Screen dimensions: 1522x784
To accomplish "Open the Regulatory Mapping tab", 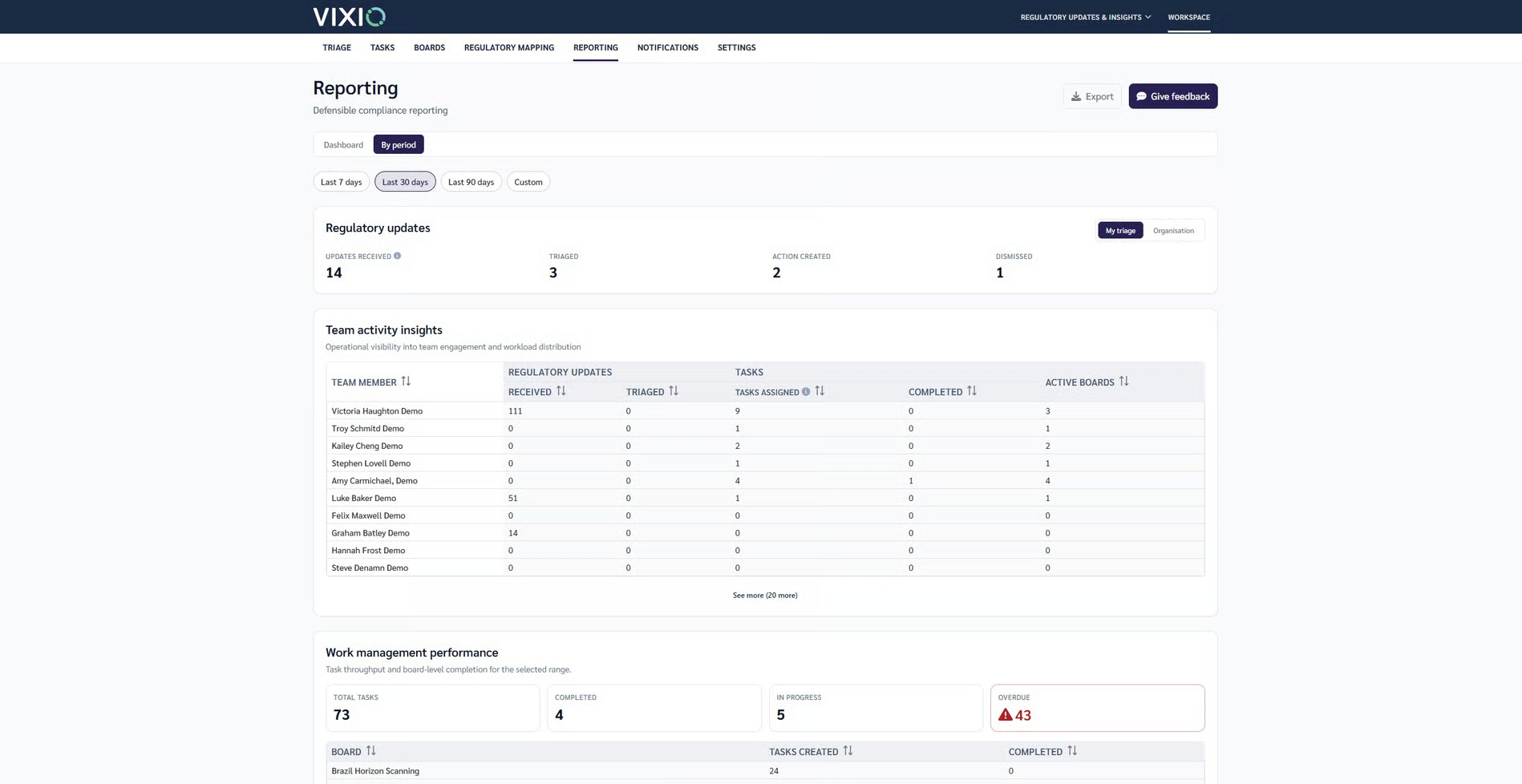I will click(x=509, y=47).
